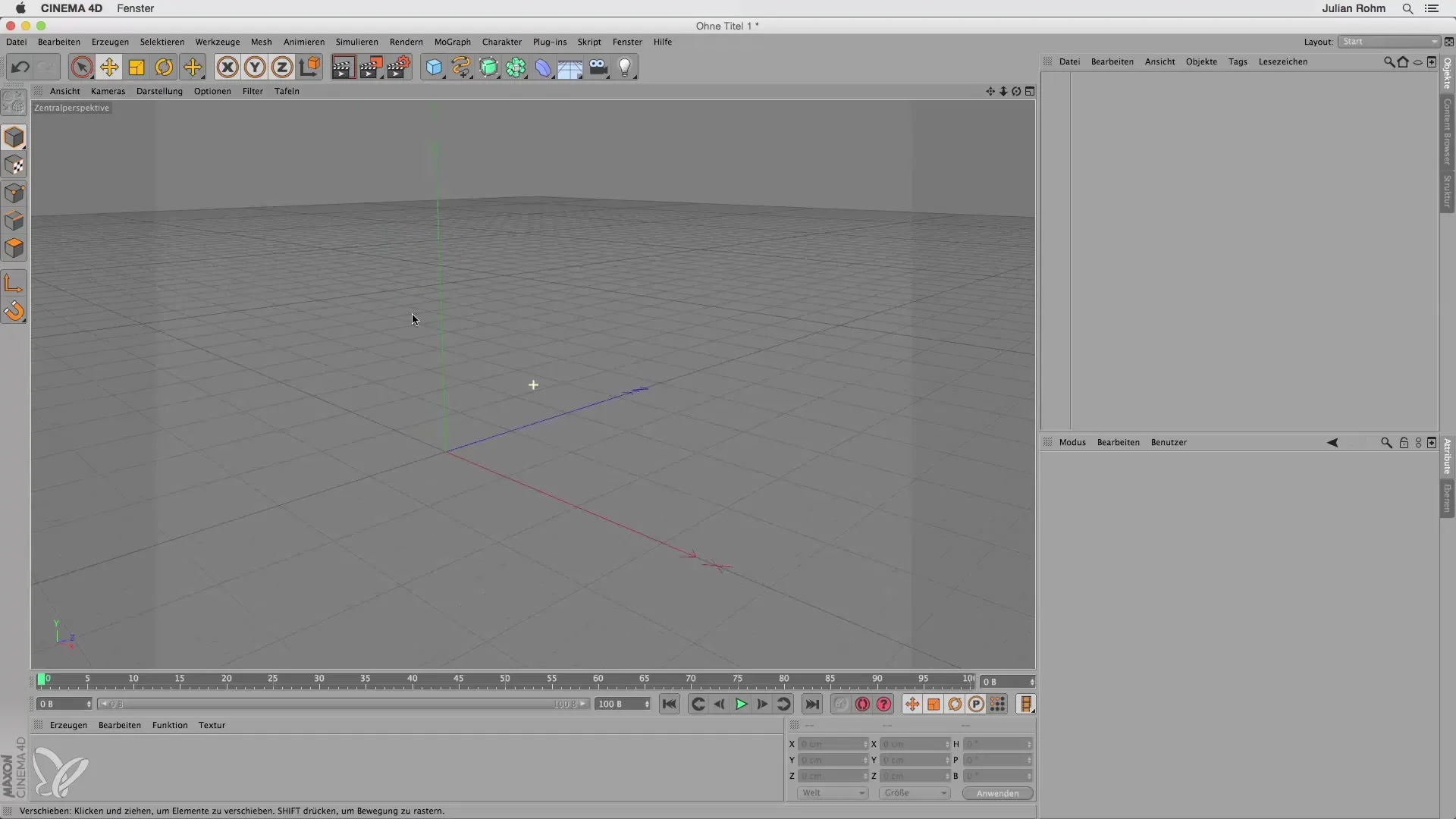Enable axis modification mode
The height and width of the screenshot is (819, 1456).
[x=14, y=284]
